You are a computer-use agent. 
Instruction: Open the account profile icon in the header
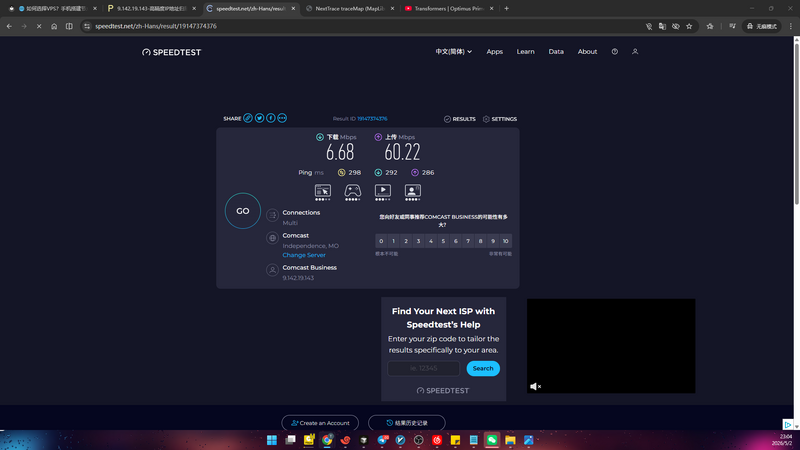click(x=635, y=52)
